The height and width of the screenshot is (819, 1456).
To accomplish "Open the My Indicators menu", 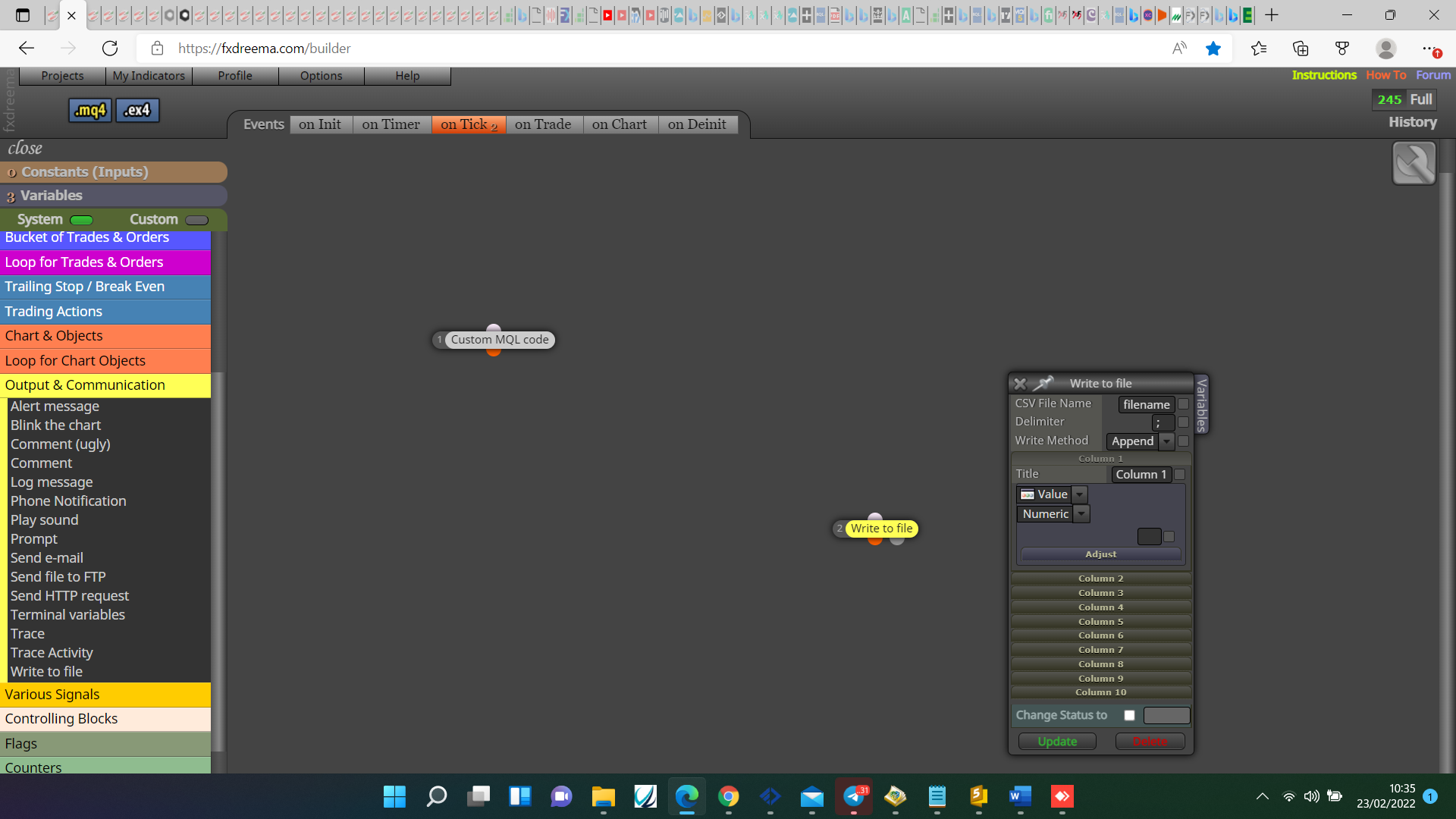I will 149,76.
